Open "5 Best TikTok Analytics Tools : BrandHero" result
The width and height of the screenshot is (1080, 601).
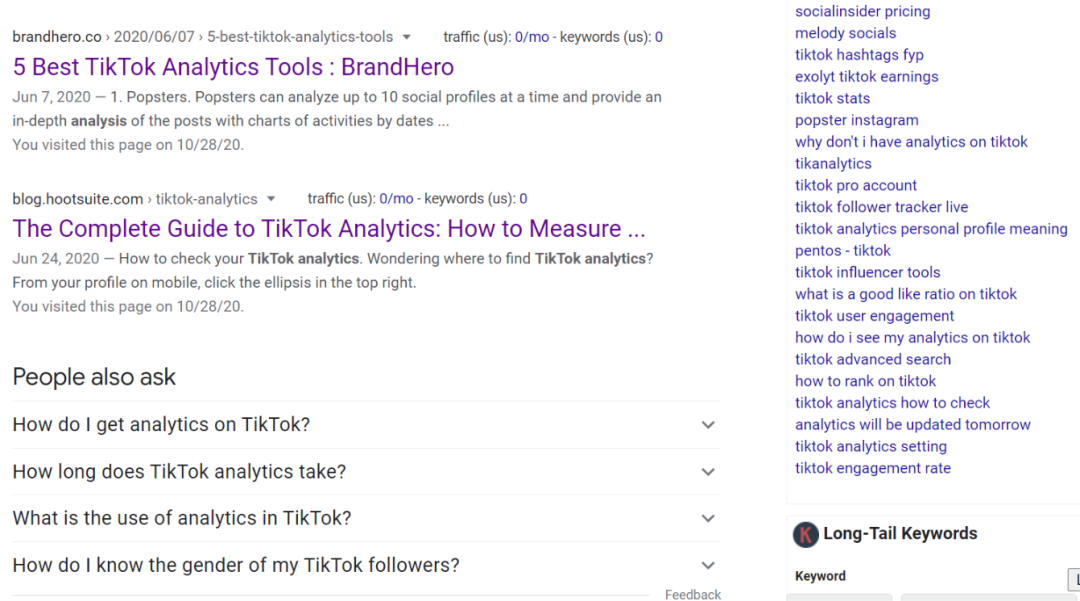(x=233, y=67)
